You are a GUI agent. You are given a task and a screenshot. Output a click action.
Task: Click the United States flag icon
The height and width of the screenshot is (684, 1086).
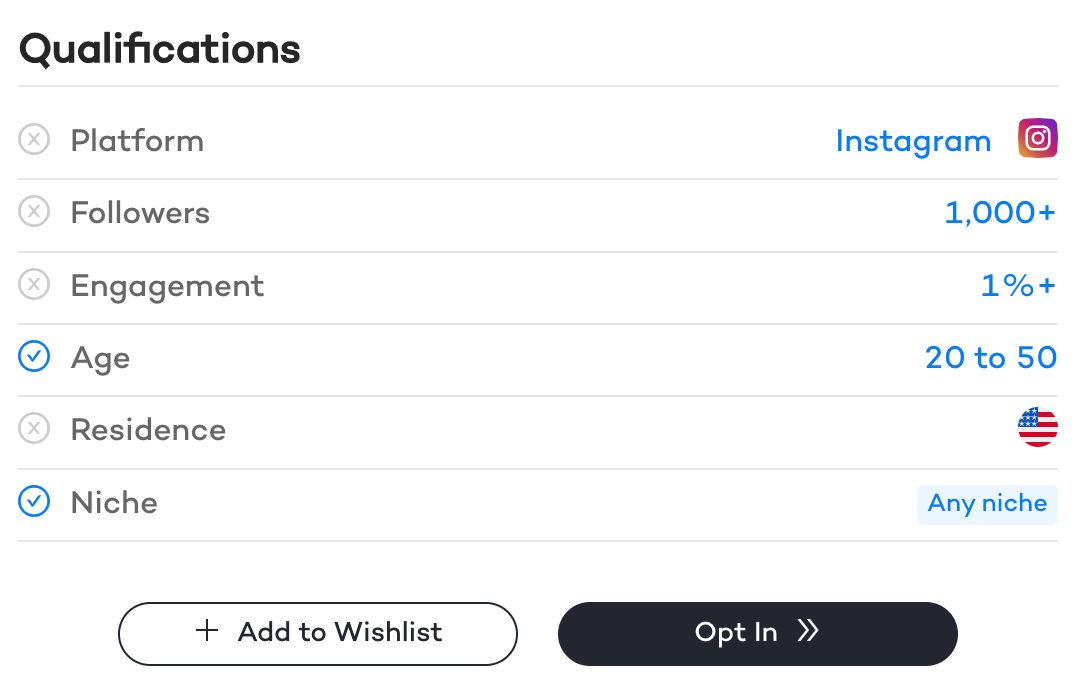pos(1037,428)
